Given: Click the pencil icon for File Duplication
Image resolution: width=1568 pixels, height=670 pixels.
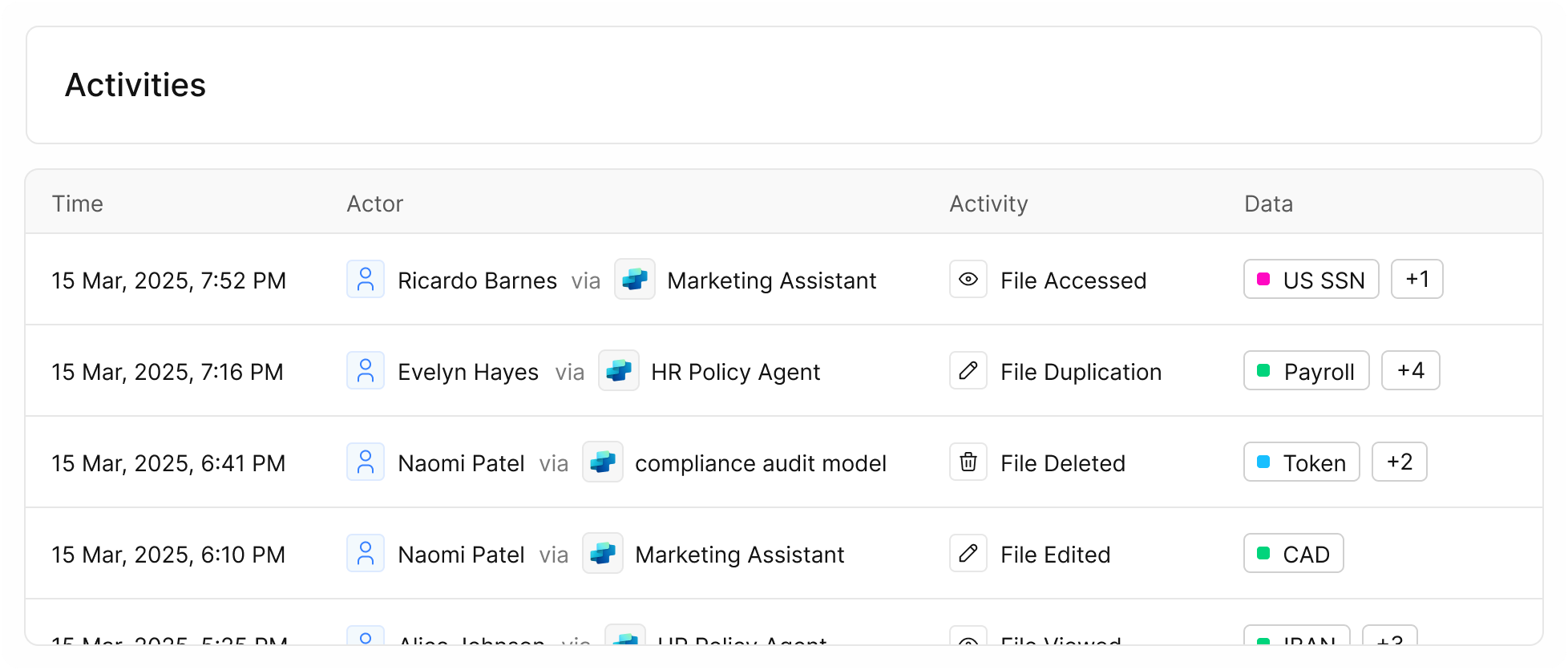Looking at the screenshot, I should (968, 371).
